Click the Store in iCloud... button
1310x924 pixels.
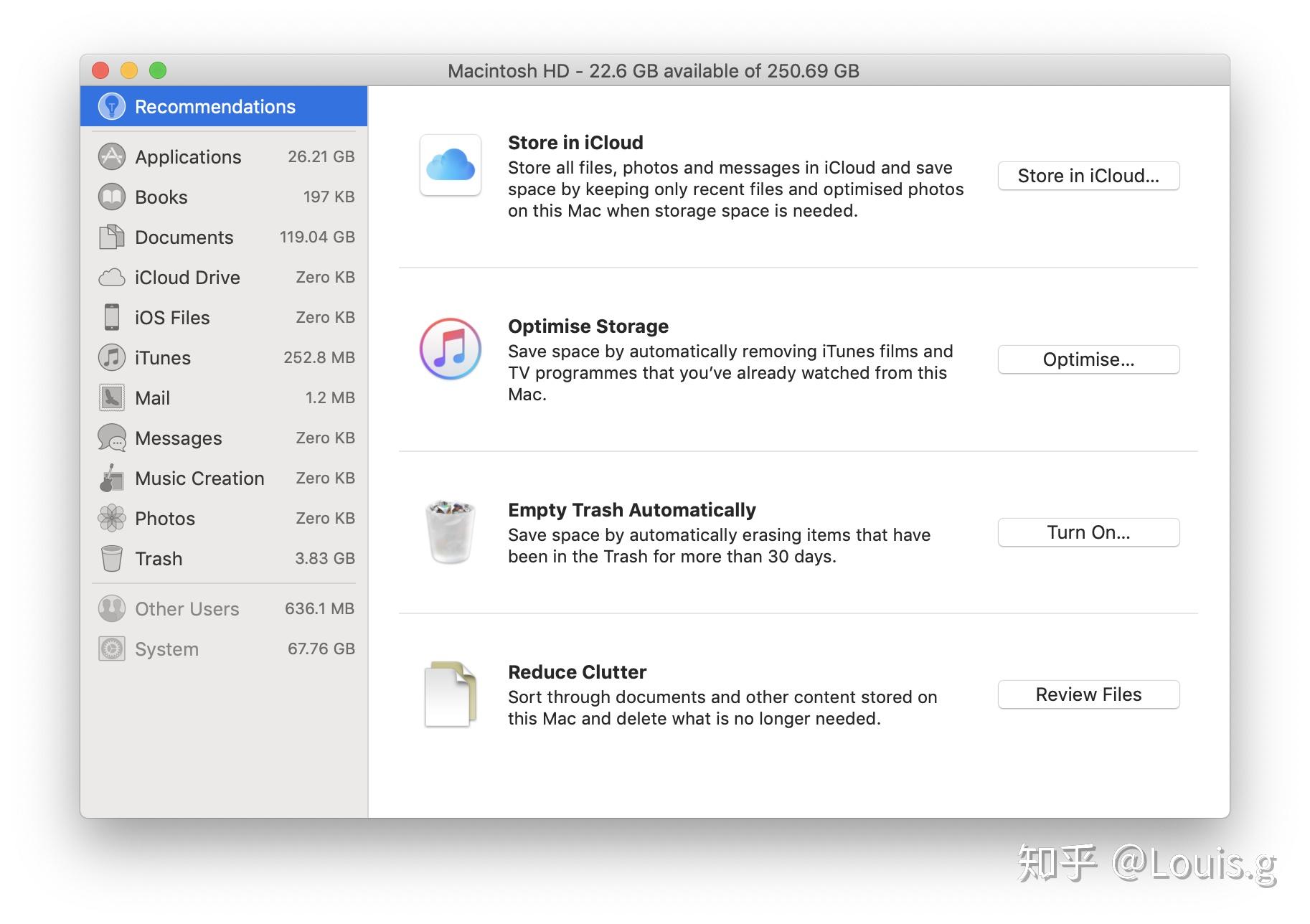[1088, 176]
